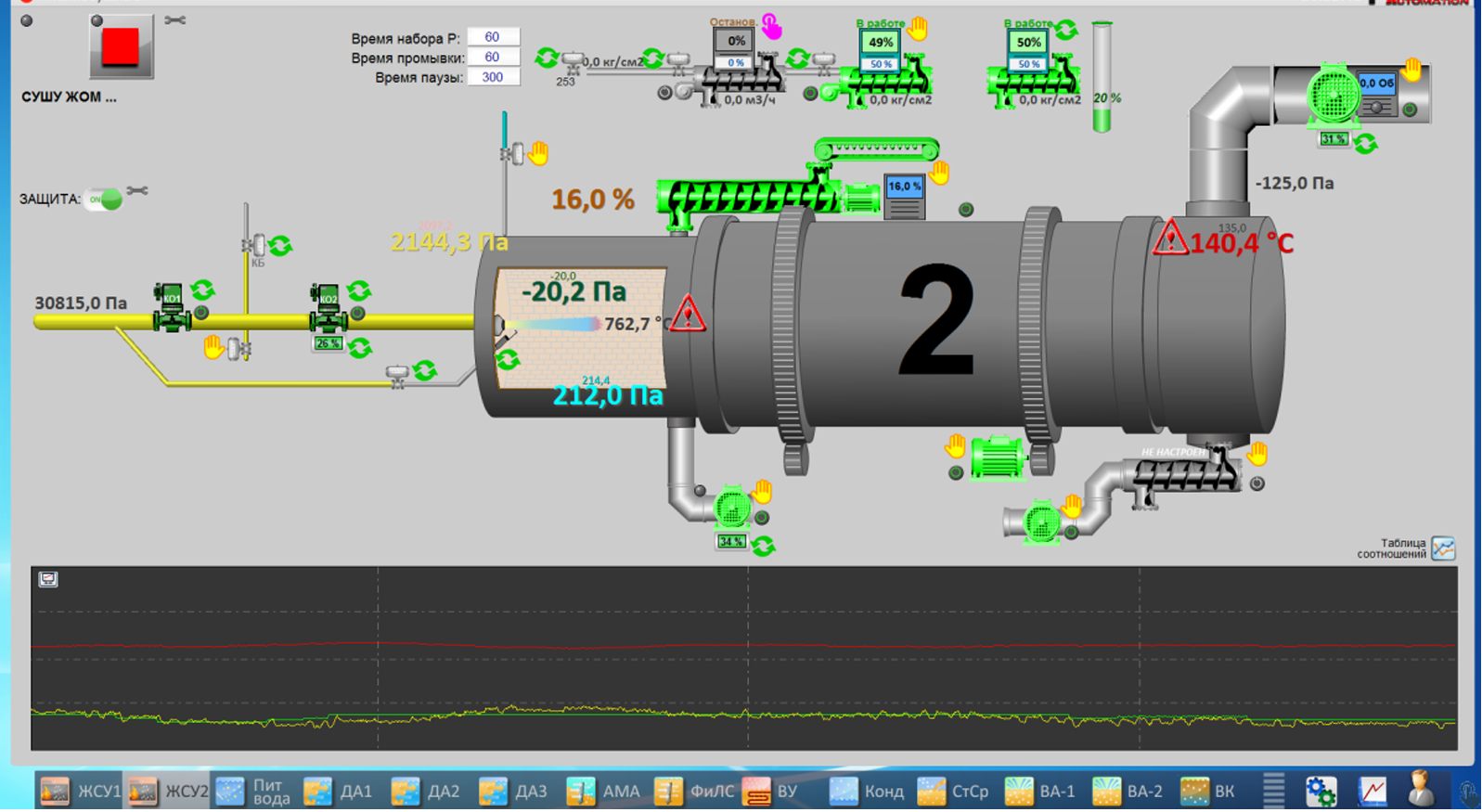Toggle auto mode icon beside 26 % box
1482x812 pixels.
click(x=360, y=348)
